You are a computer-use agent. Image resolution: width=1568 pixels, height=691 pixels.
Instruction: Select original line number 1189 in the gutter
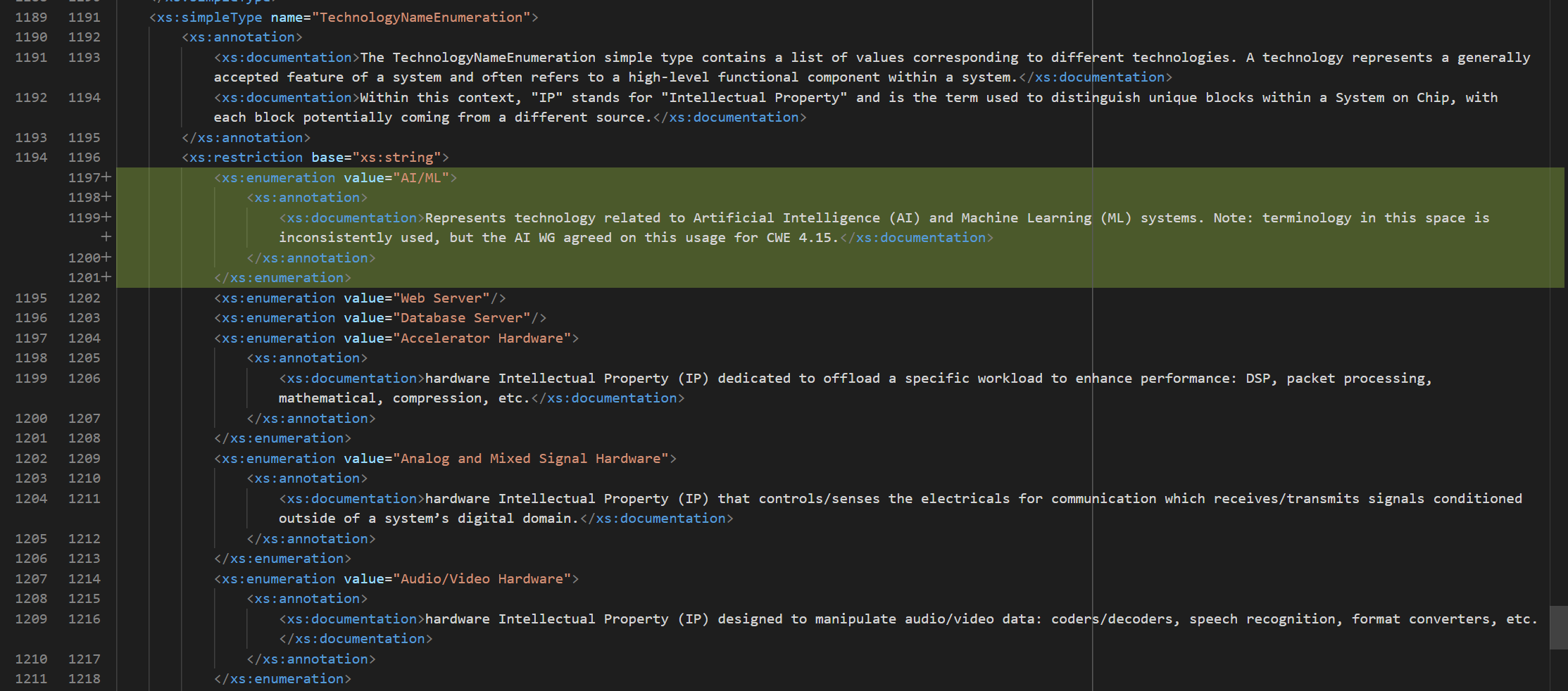[31, 17]
